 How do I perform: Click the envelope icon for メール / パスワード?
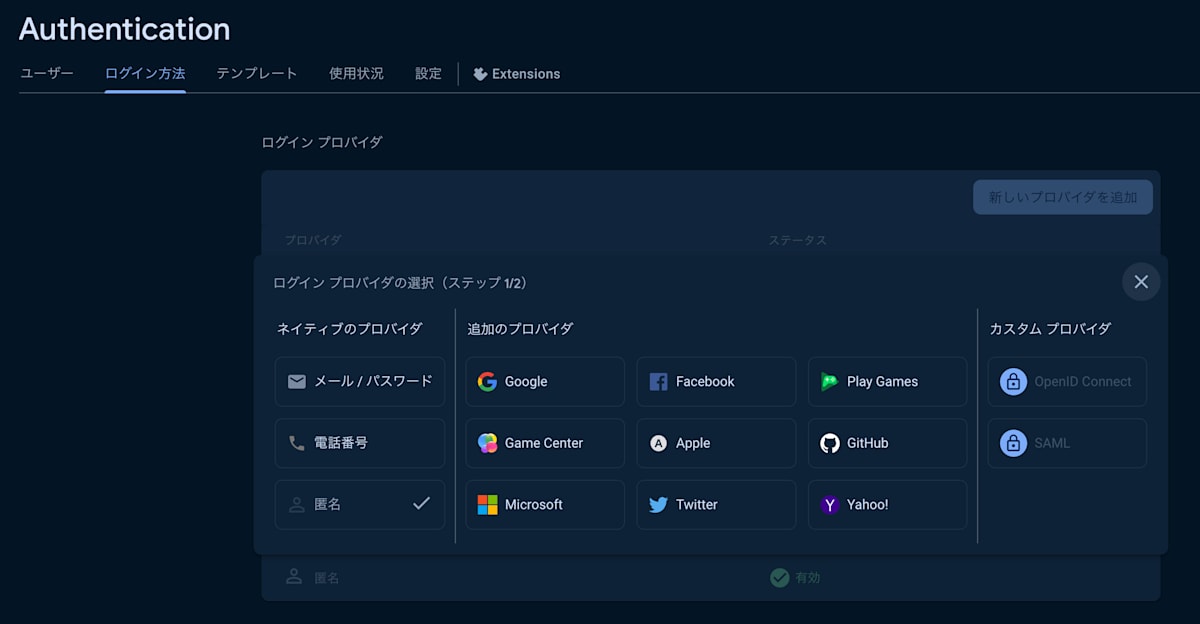(296, 382)
